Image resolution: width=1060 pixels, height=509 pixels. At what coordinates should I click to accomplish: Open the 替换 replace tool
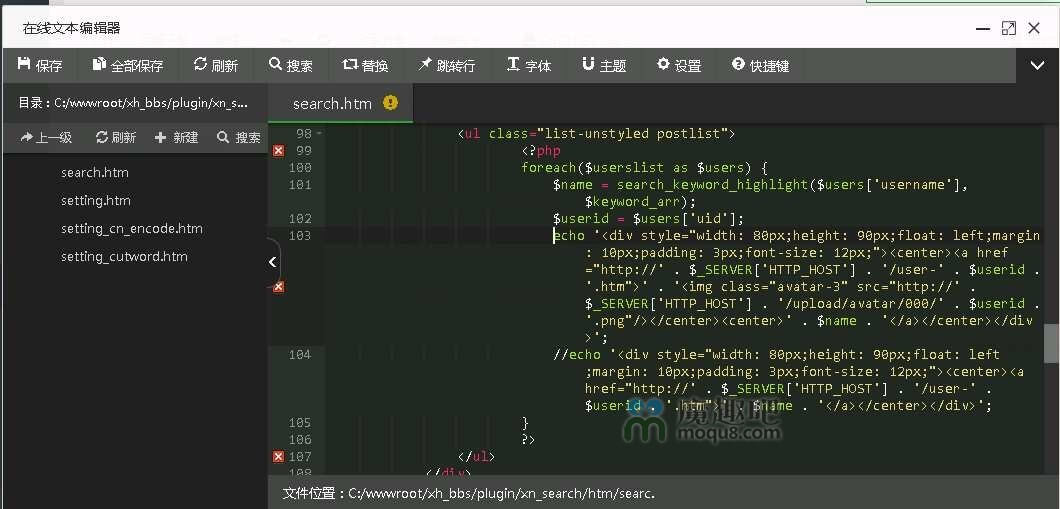coord(366,66)
